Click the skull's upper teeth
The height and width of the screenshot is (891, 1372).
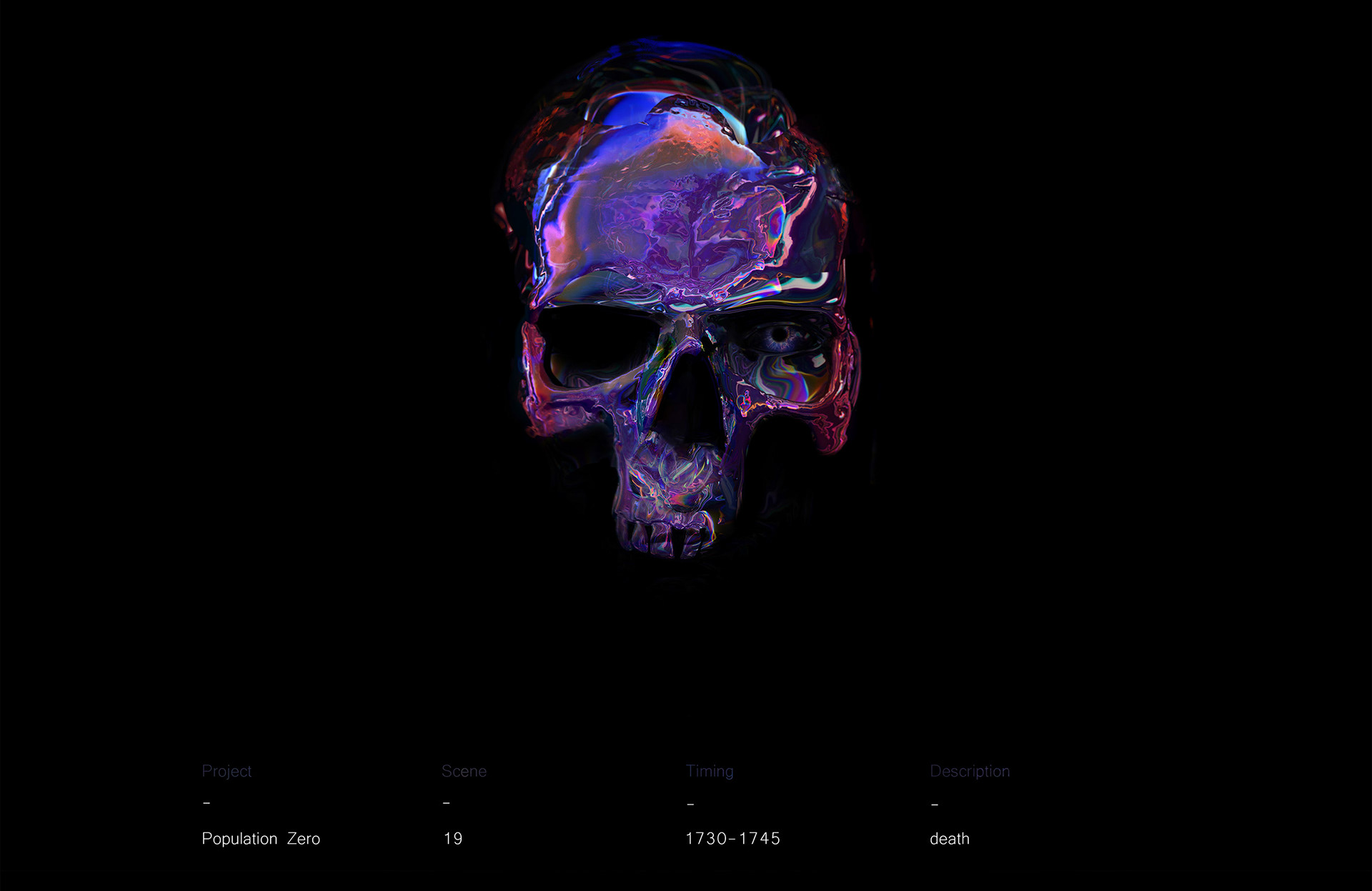[x=661, y=536]
